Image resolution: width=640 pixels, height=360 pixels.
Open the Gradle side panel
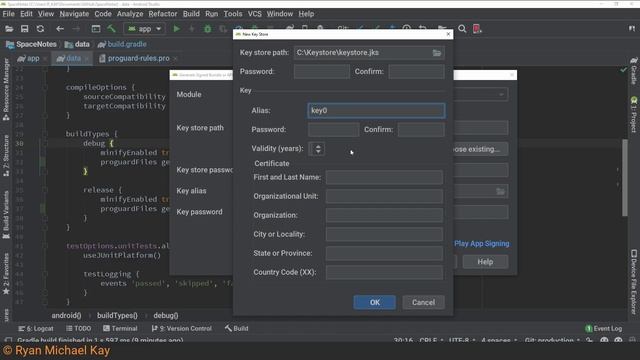[633, 71]
